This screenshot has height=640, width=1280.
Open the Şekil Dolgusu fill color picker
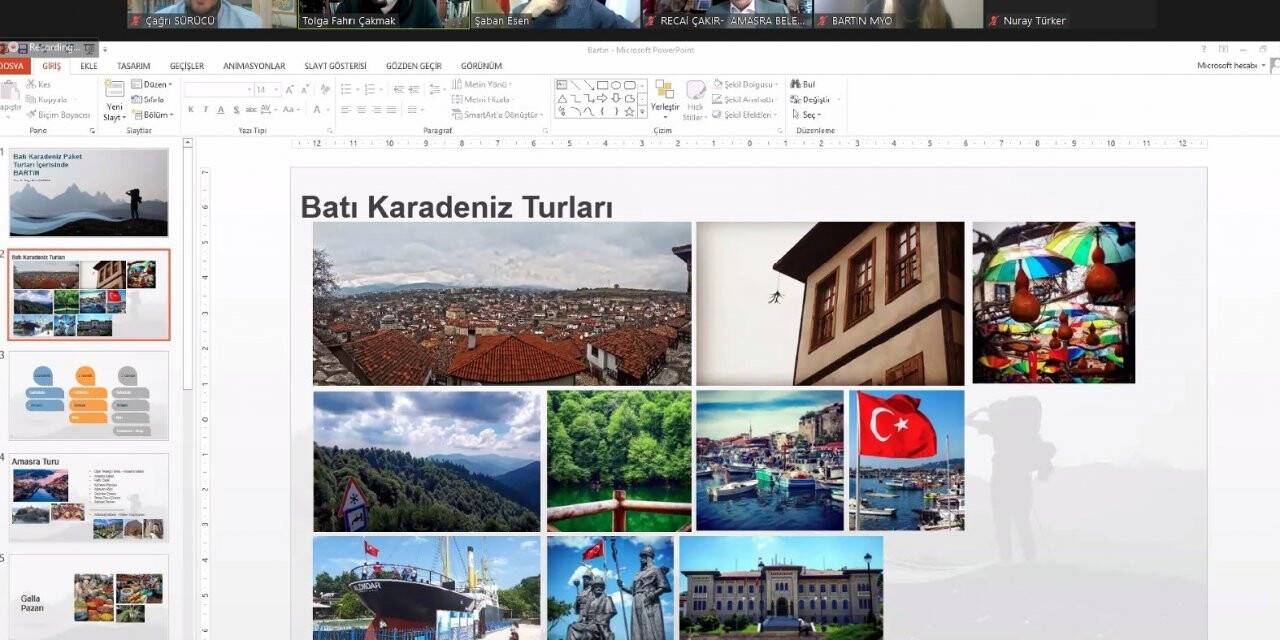click(745, 84)
